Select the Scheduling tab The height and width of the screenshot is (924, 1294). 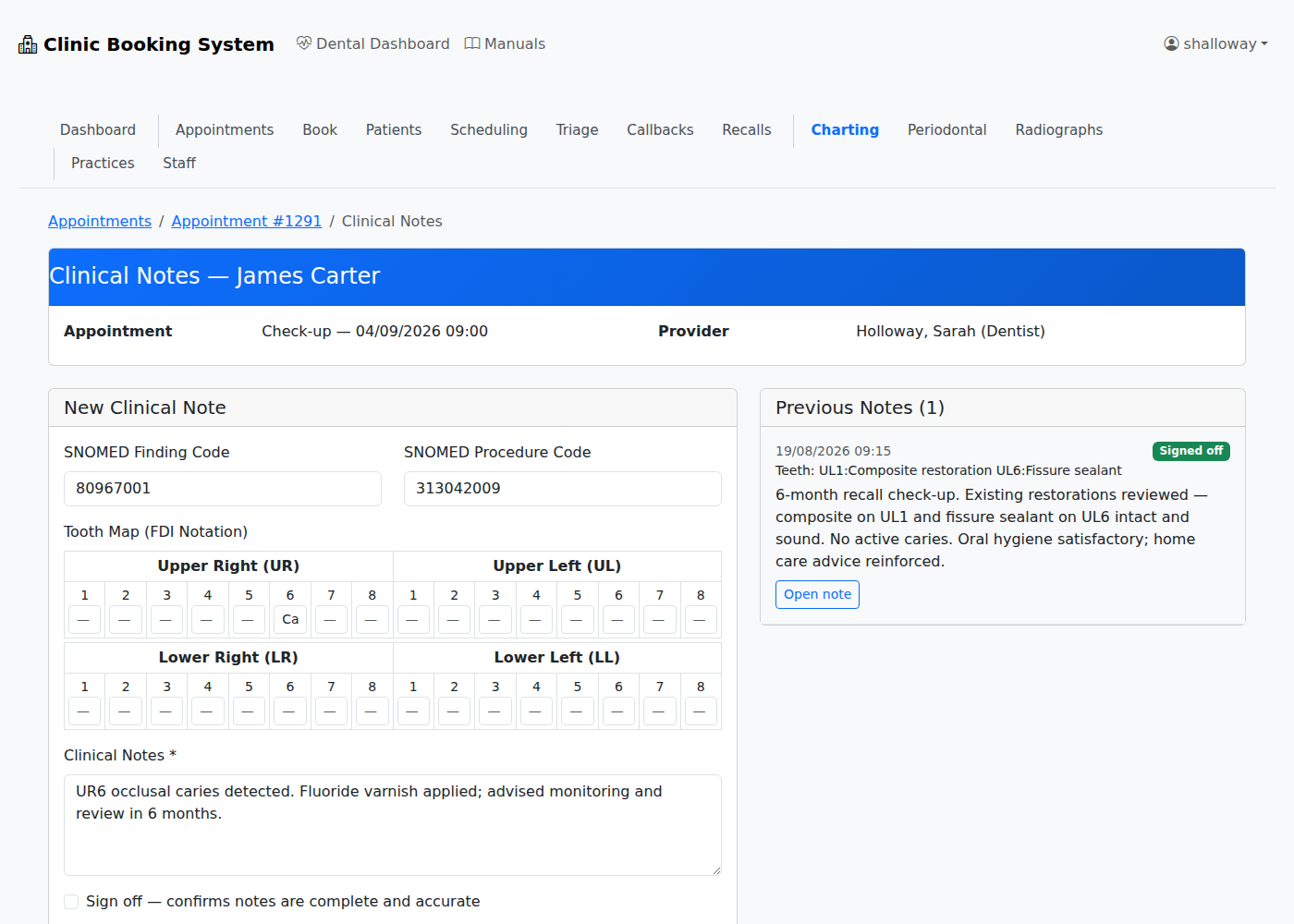click(489, 130)
